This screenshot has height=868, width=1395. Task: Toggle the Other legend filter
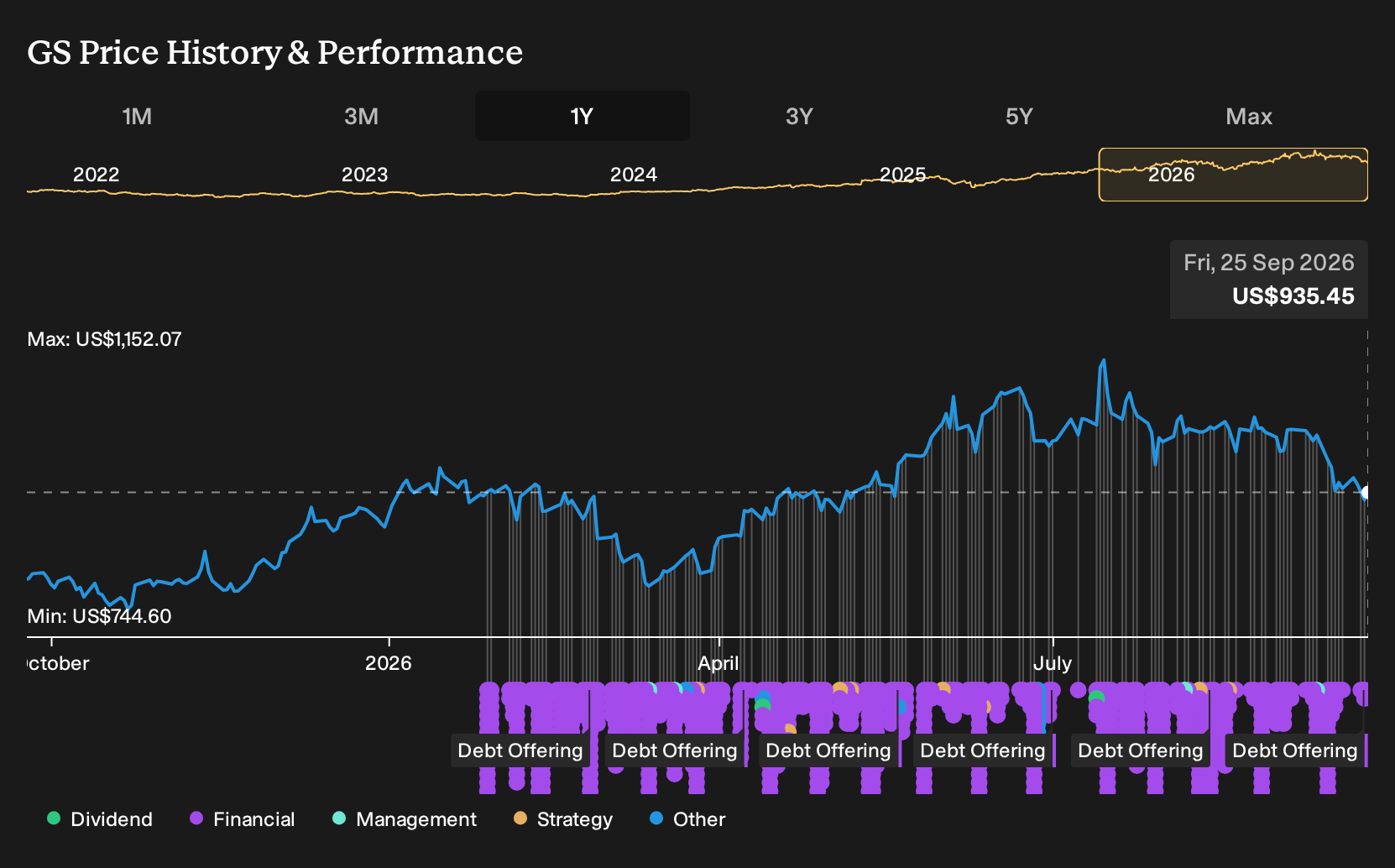687,819
